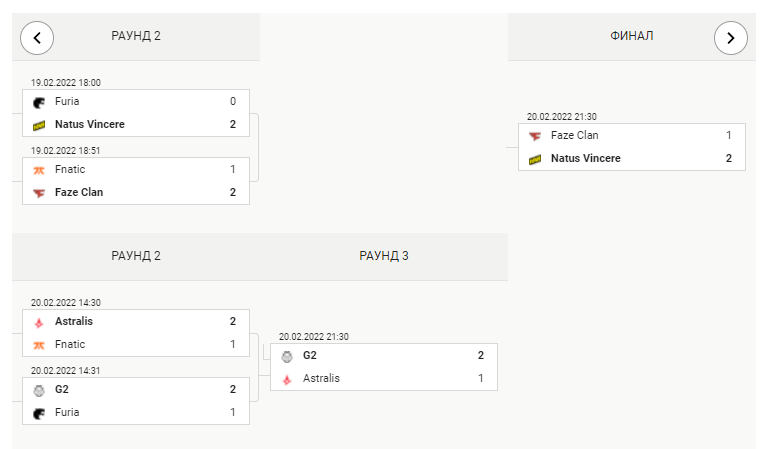Click Faze Clan logo in the final
The height and width of the screenshot is (449, 763).
click(x=535, y=136)
